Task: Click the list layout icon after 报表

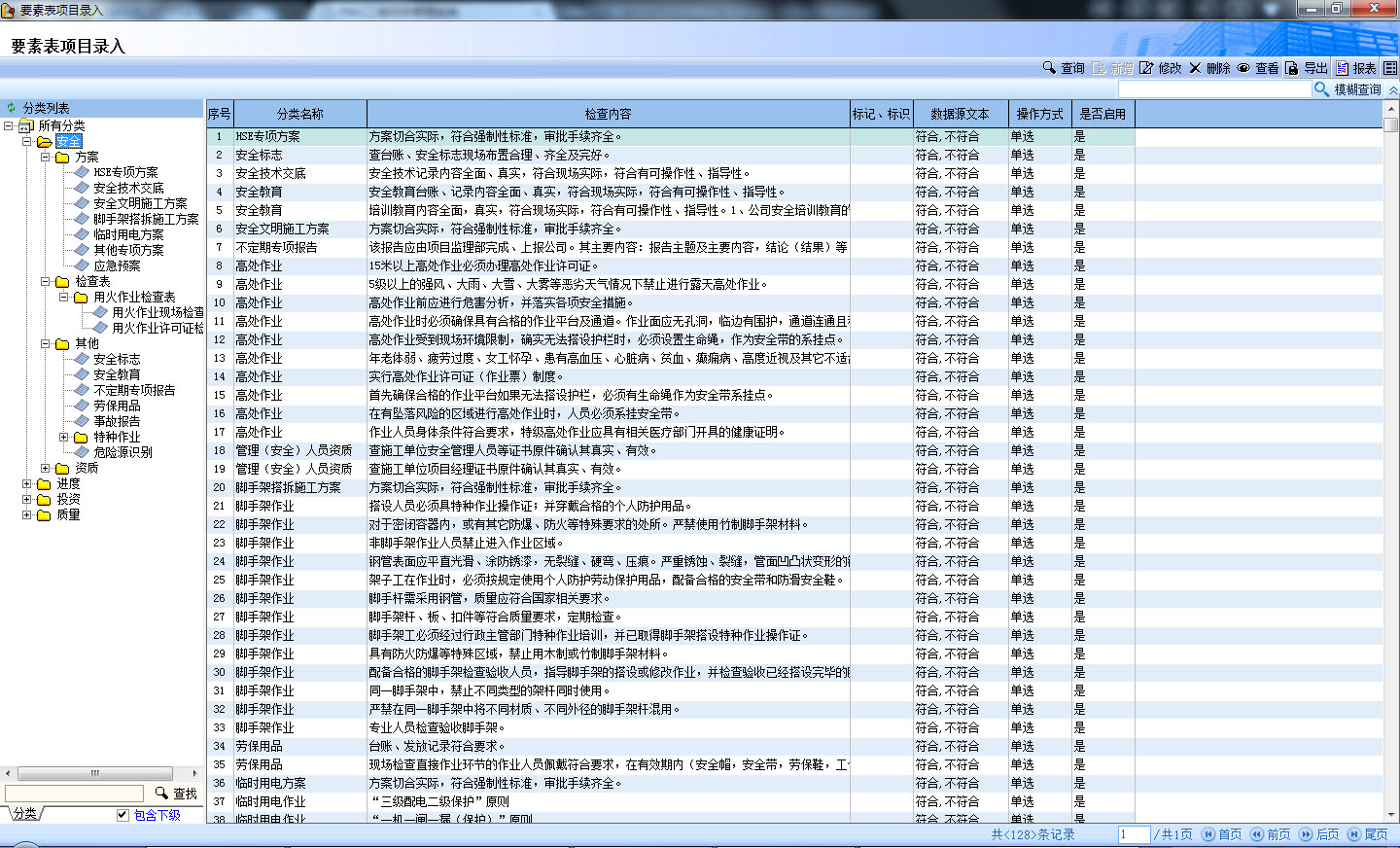Action: tap(1390, 68)
